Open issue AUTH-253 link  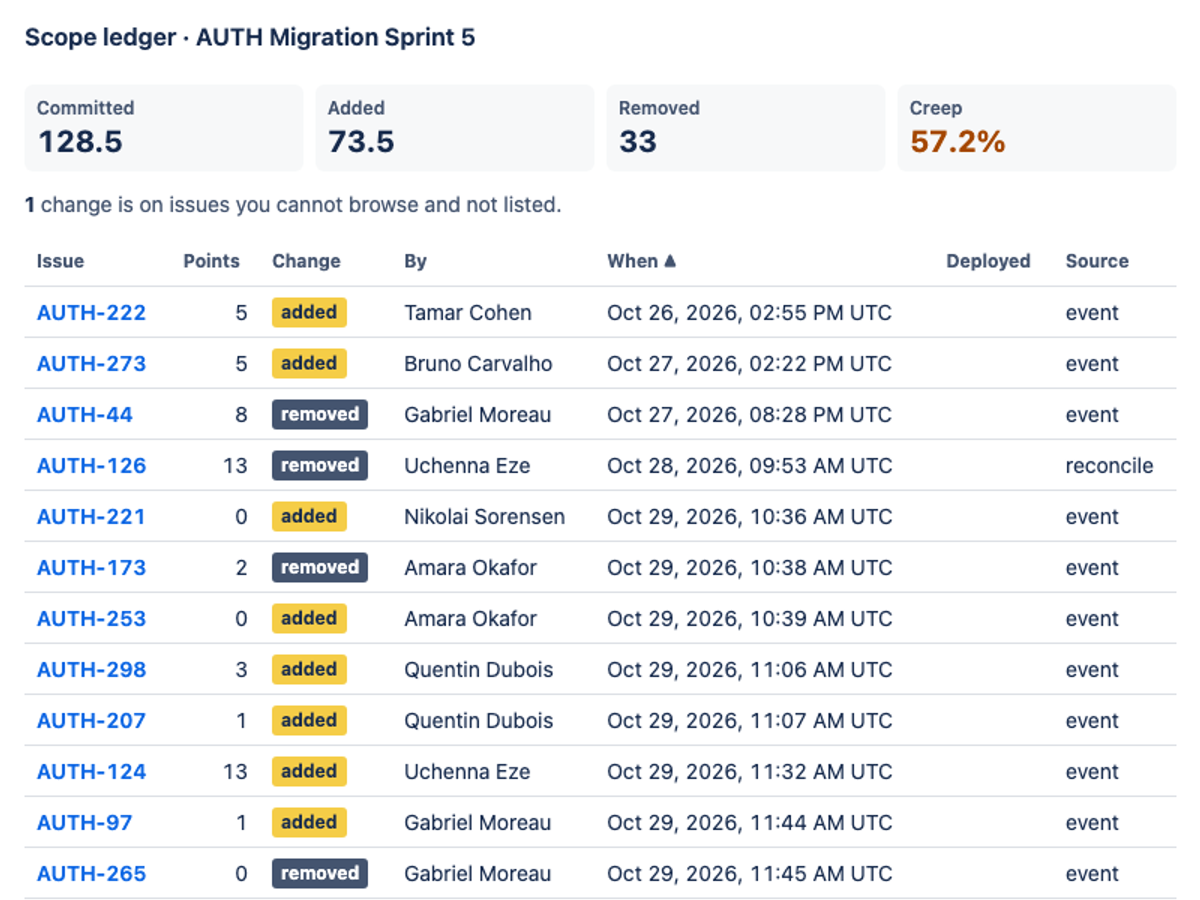tap(91, 619)
